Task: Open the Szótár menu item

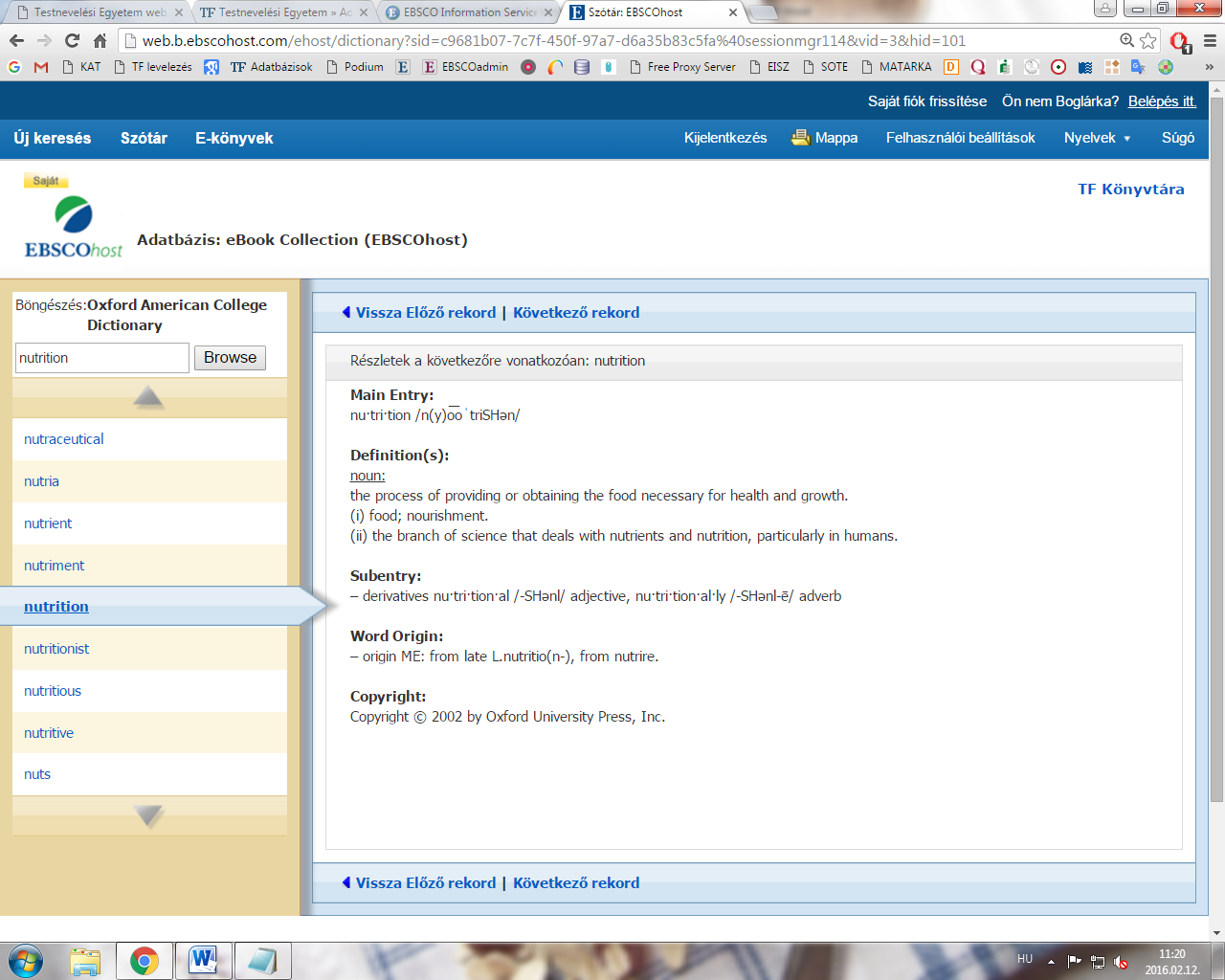Action: [144, 138]
